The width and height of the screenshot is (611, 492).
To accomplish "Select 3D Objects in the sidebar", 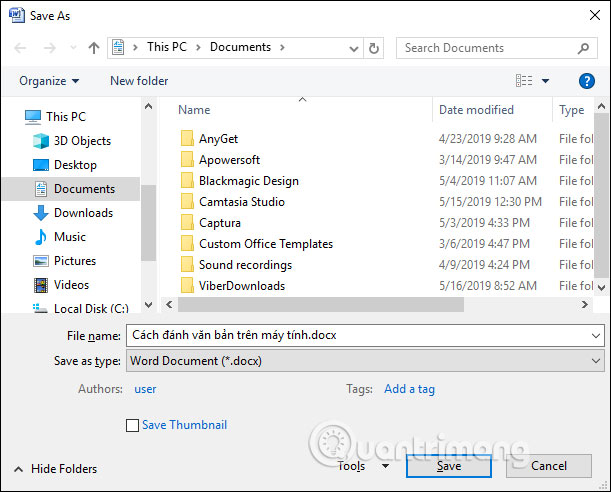I will tap(82, 141).
